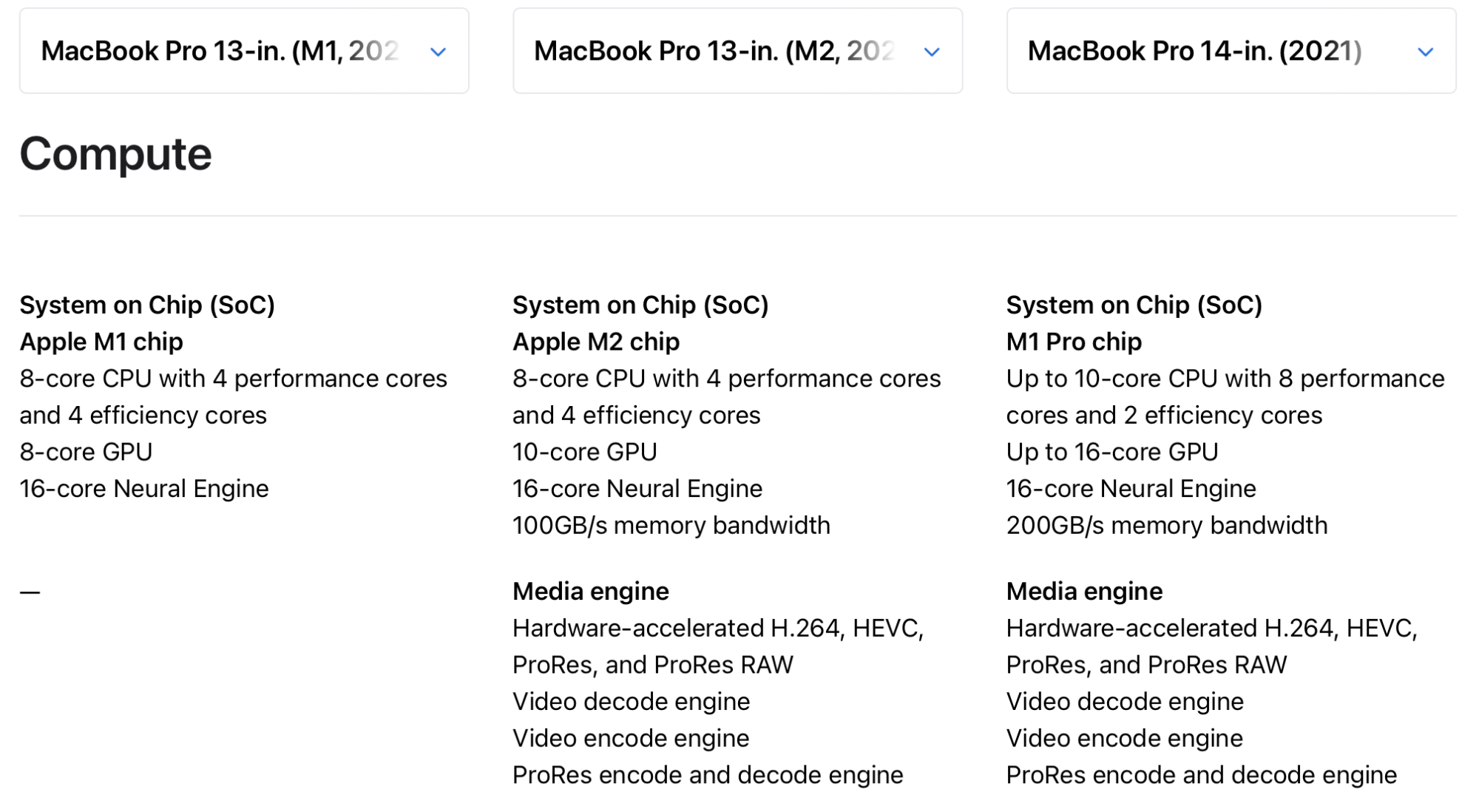Click ProRes encode and decode engine under M1 Pro
Viewport: 1479px width, 812px height.
point(1201,774)
